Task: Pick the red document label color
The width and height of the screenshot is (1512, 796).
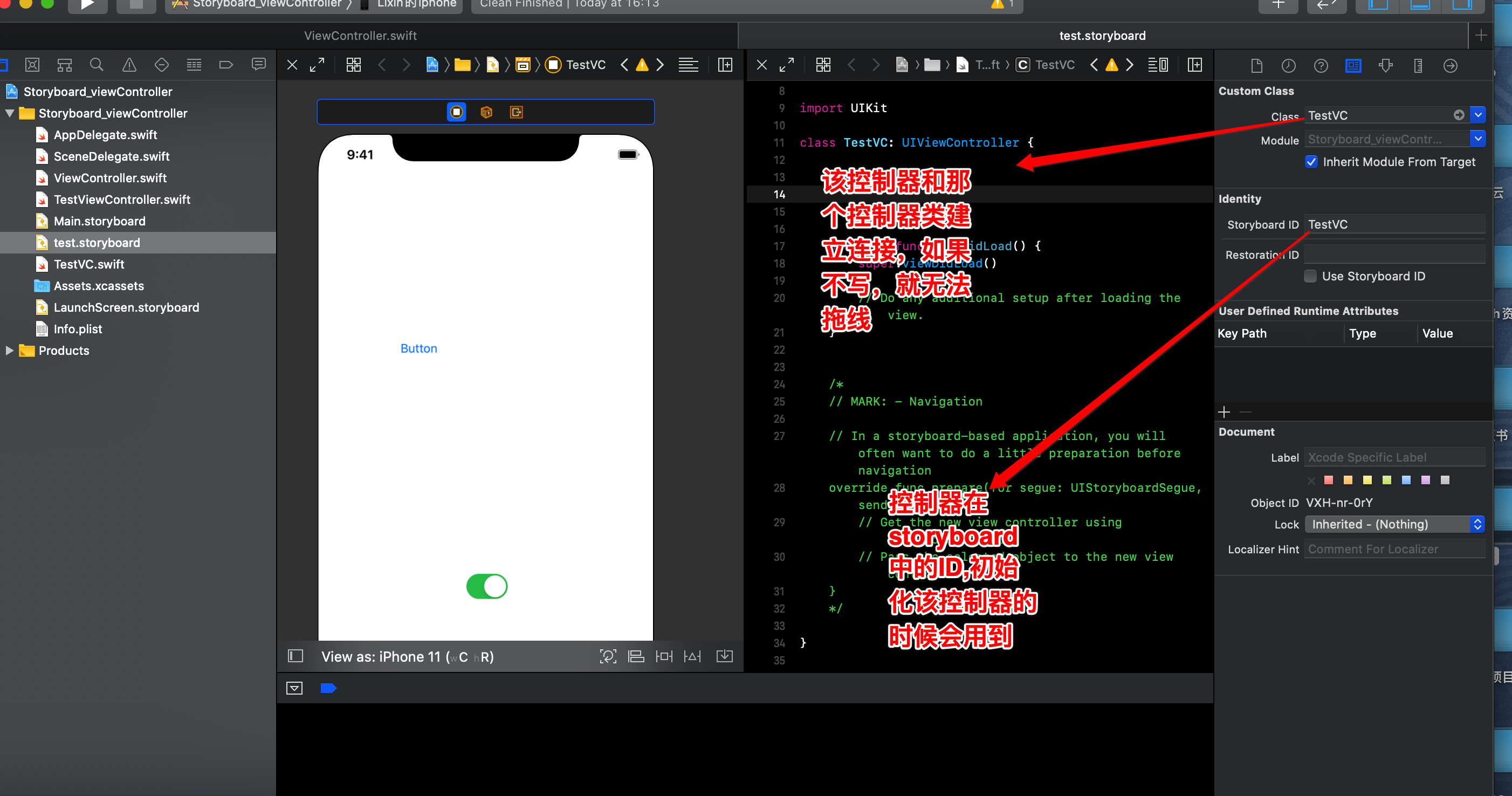Action: [x=1329, y=480]
